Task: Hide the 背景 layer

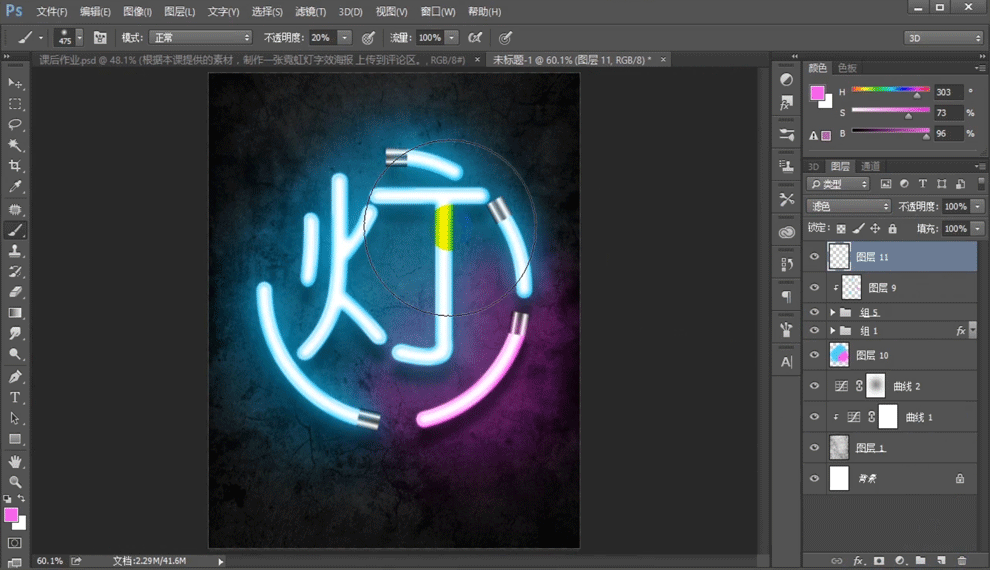Action: pyautogui.click(x=814, y=478)
